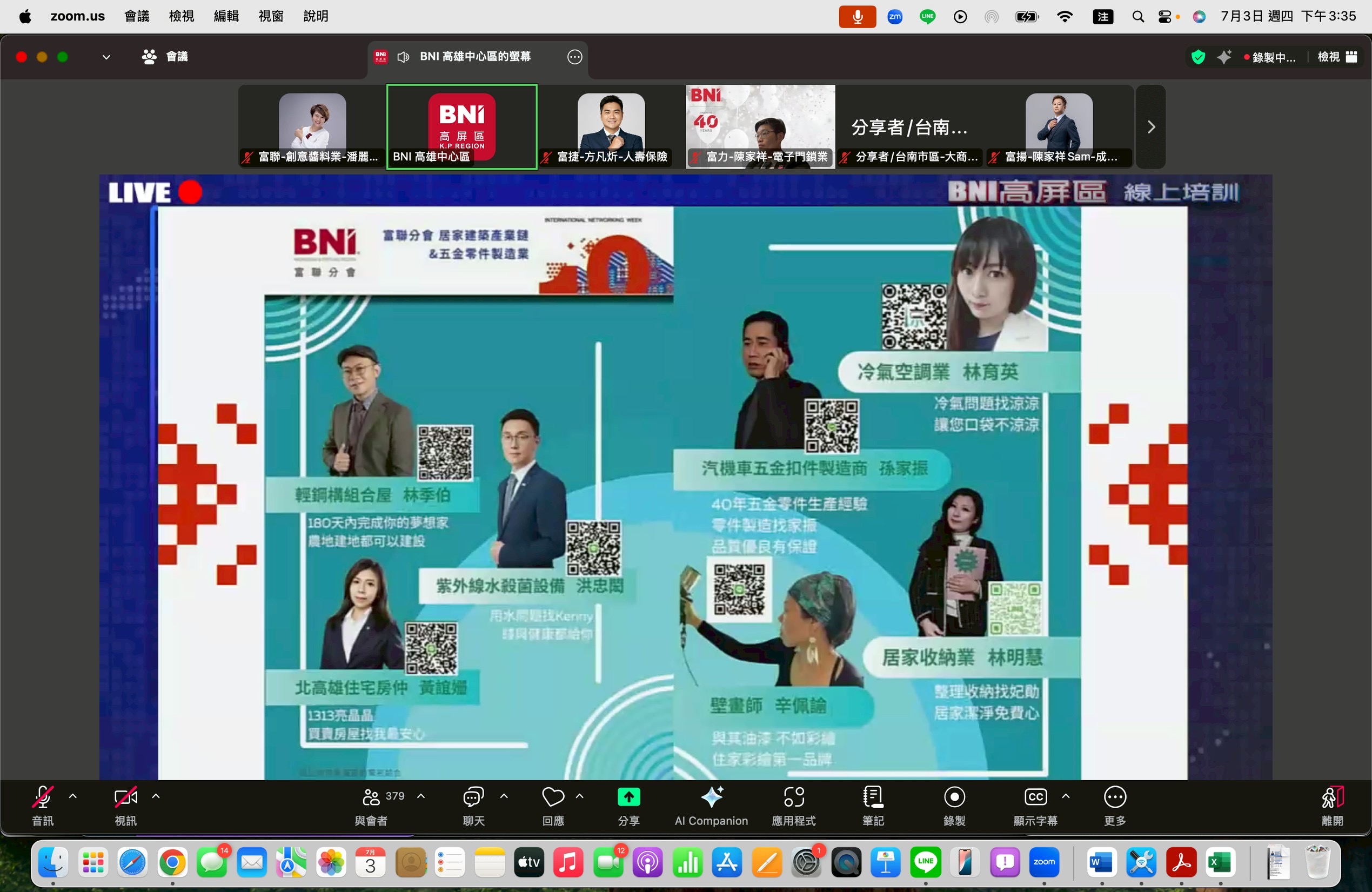Click the green 分享 share screen icon

pyautogui.click(x=628, y=797)
